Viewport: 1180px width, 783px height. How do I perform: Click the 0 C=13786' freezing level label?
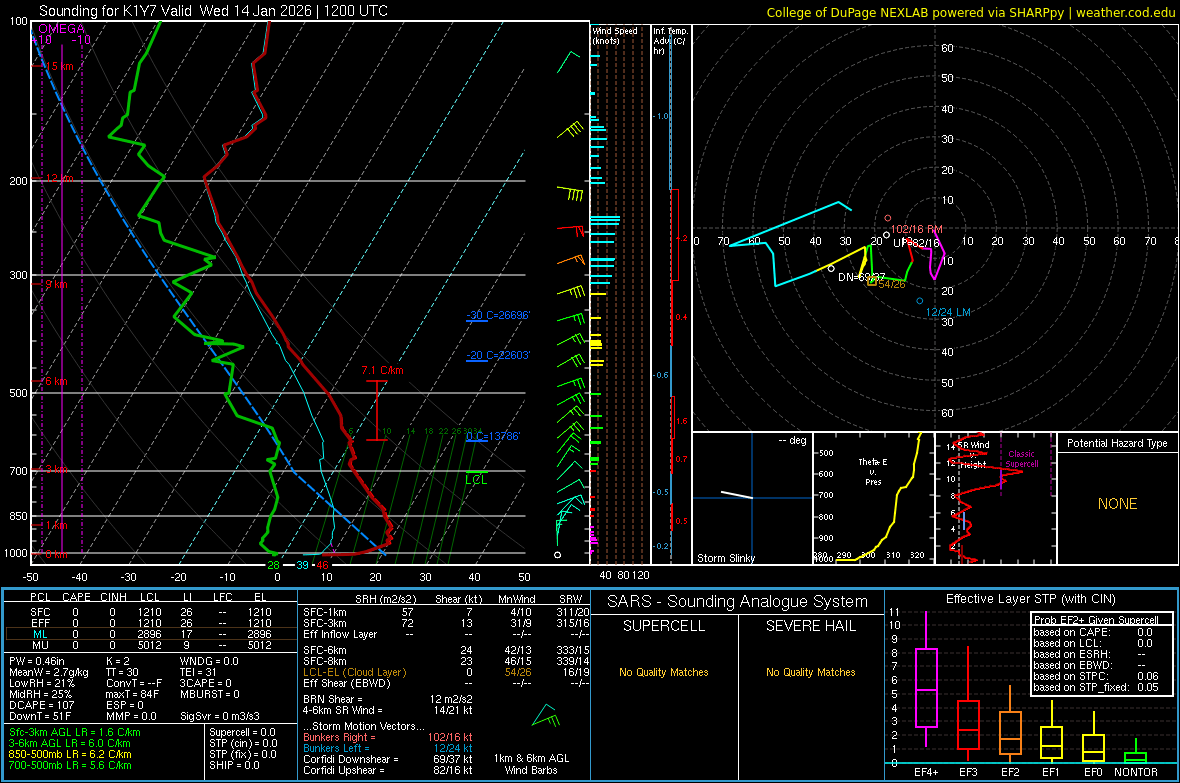[493, 436]
